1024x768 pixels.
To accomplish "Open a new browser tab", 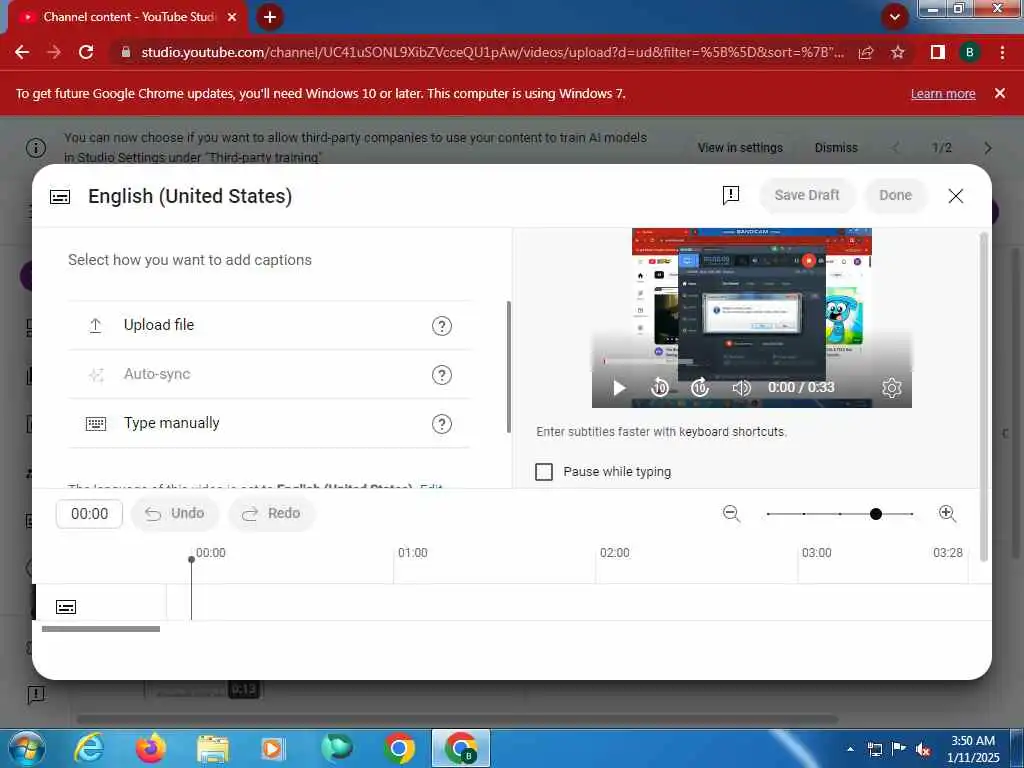I will (270, 17).
